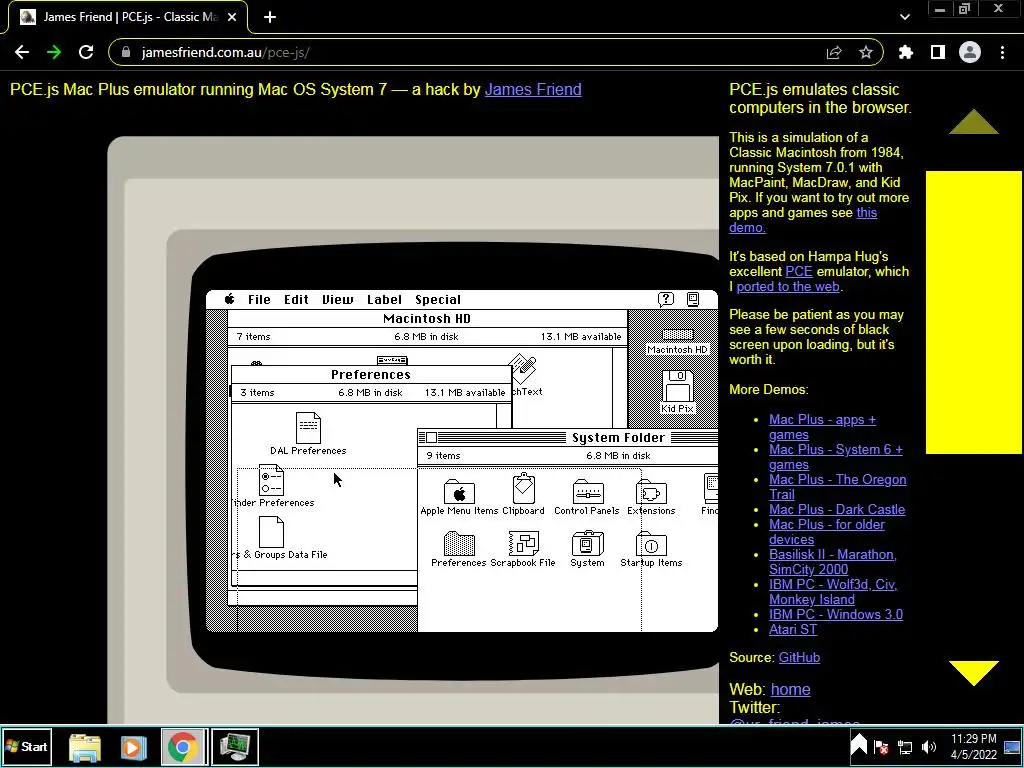
Task: Open the volume control in system tray
Action: [929, 746]
